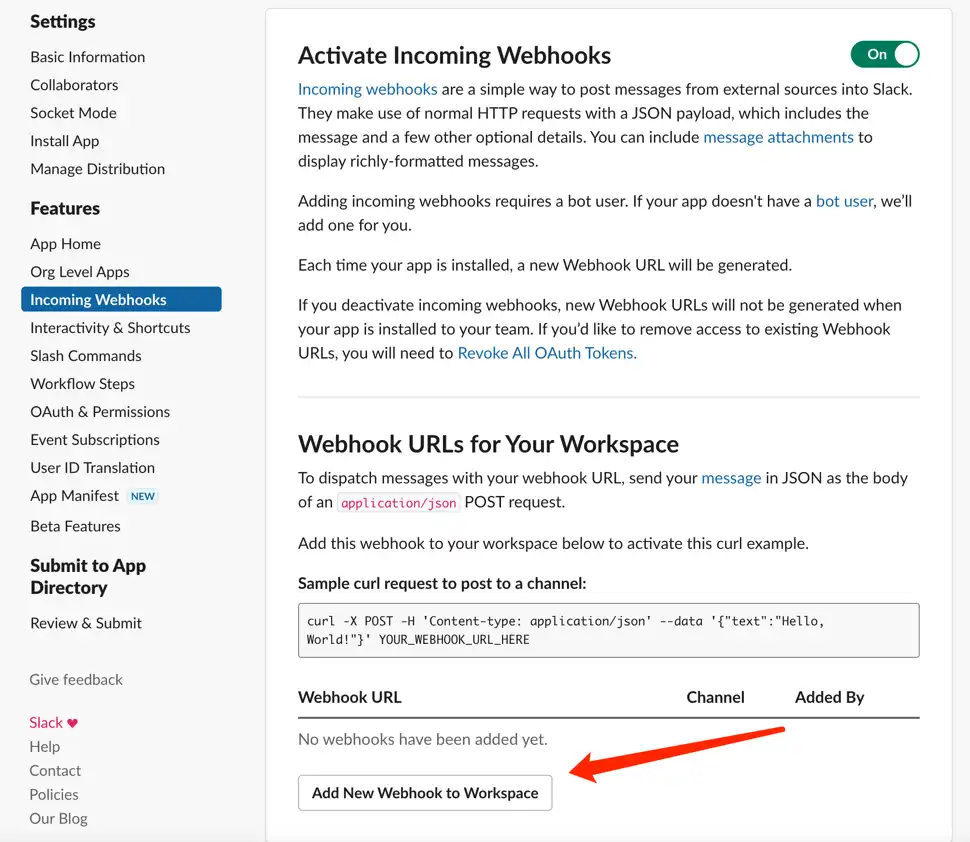Screen dimensions: 970x842
Task: Open Review & Submit page
Action: tap(86, 623)
